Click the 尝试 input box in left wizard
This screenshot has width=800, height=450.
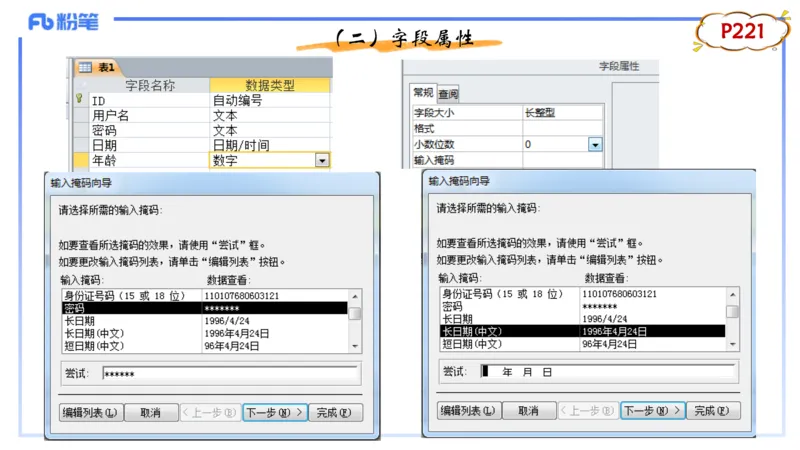231,374
